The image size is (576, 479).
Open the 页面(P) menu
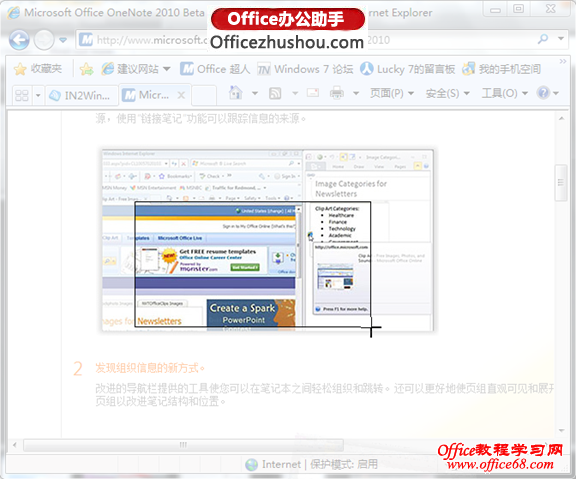pos(392,93)
